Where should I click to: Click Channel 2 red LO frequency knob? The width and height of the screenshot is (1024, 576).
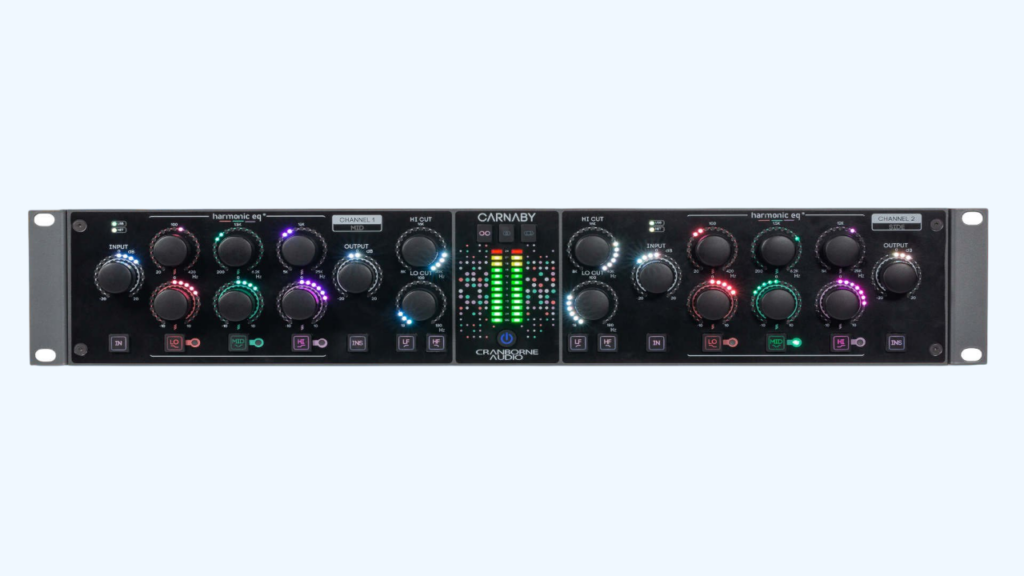(712, 249)
